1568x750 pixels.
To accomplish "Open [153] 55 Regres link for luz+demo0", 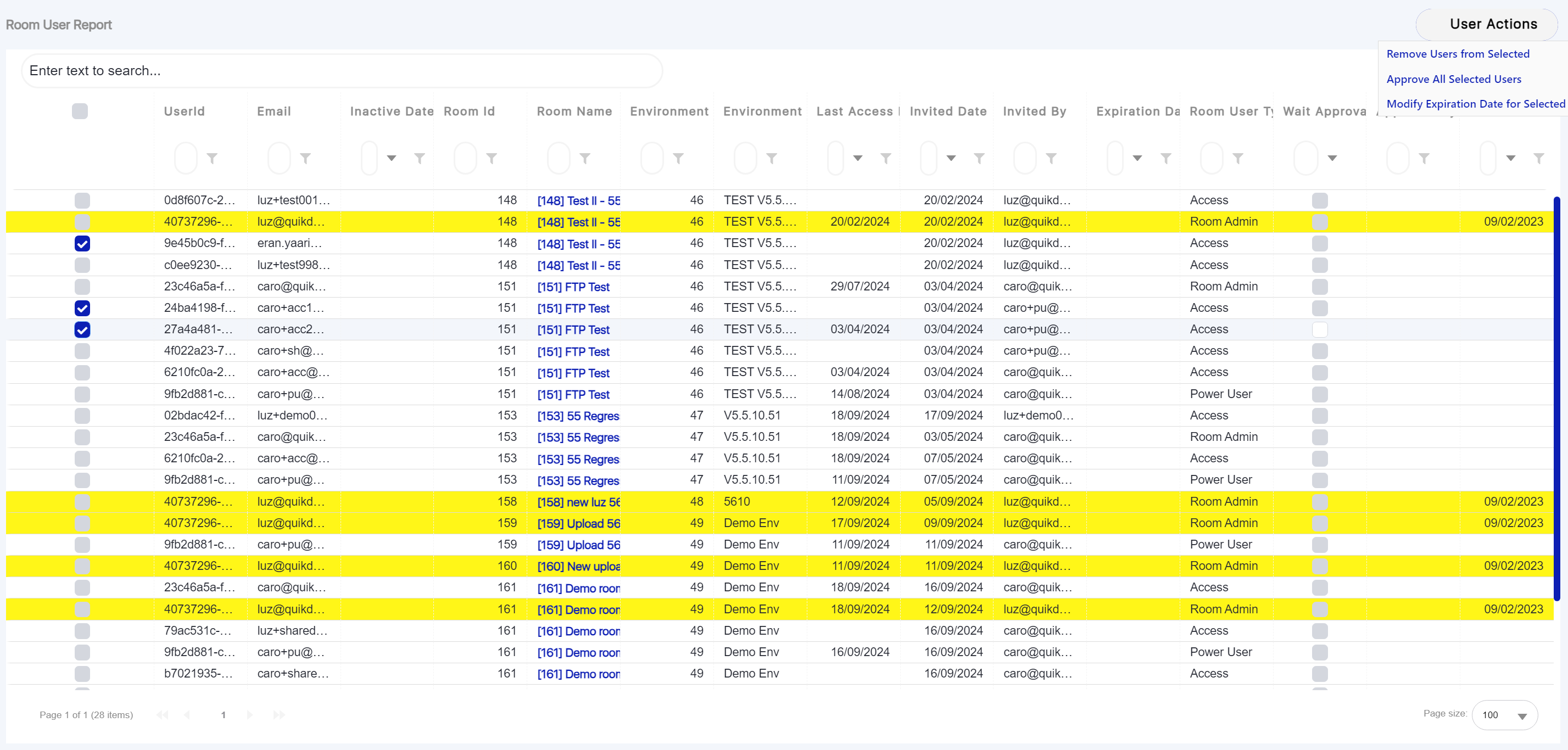I will click(x=578, y=416).
